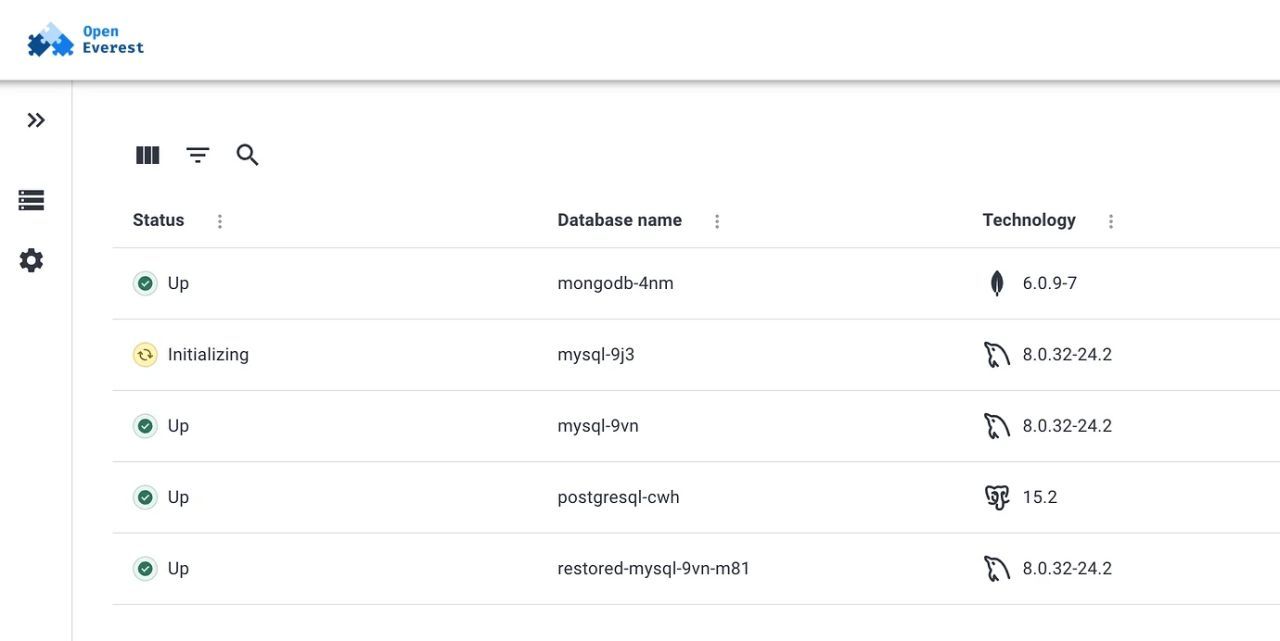Open Technology column options menu
This screenshot has height=641, width=1280.
click(1111, 221)
